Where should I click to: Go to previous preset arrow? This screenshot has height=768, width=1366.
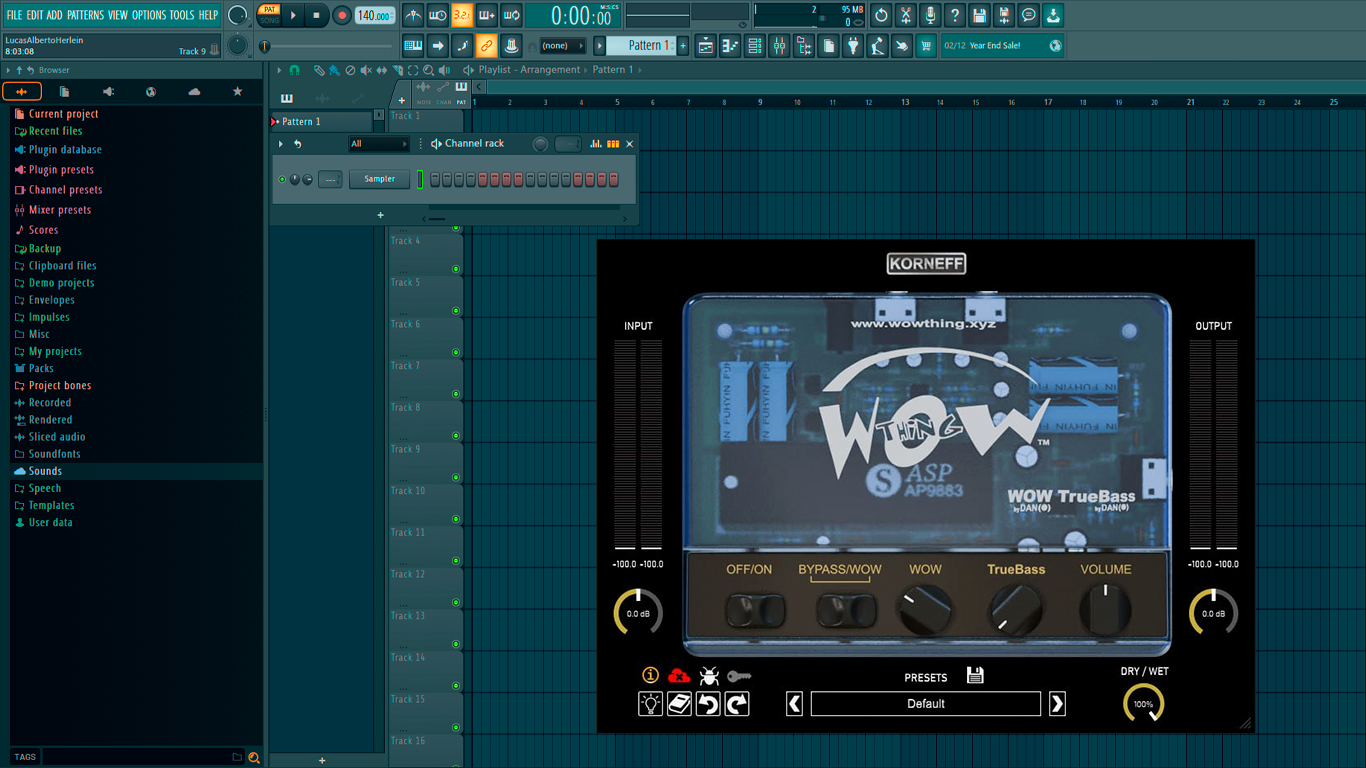click(795, 704)
